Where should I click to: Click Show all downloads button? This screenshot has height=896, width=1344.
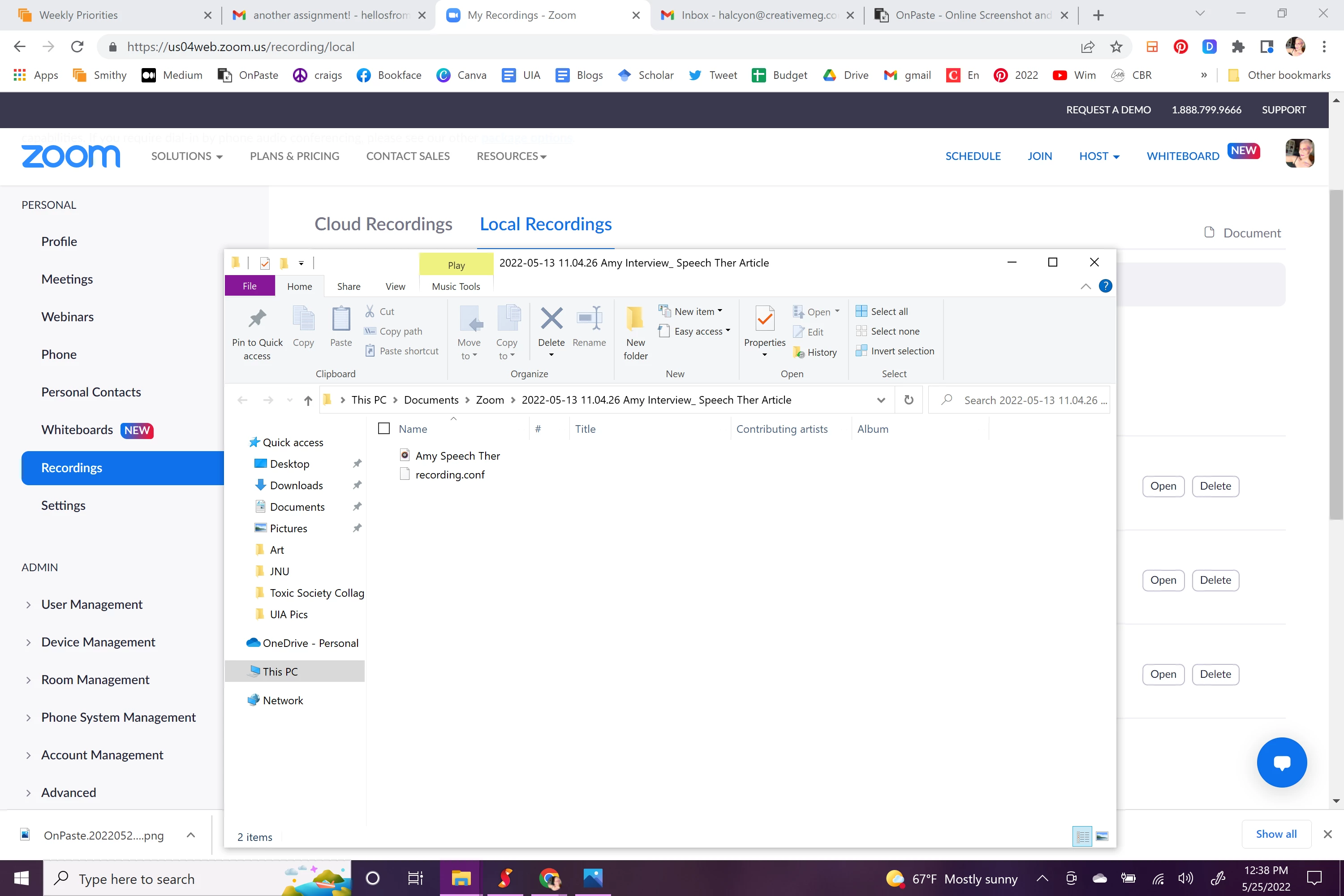[1275, 834]
